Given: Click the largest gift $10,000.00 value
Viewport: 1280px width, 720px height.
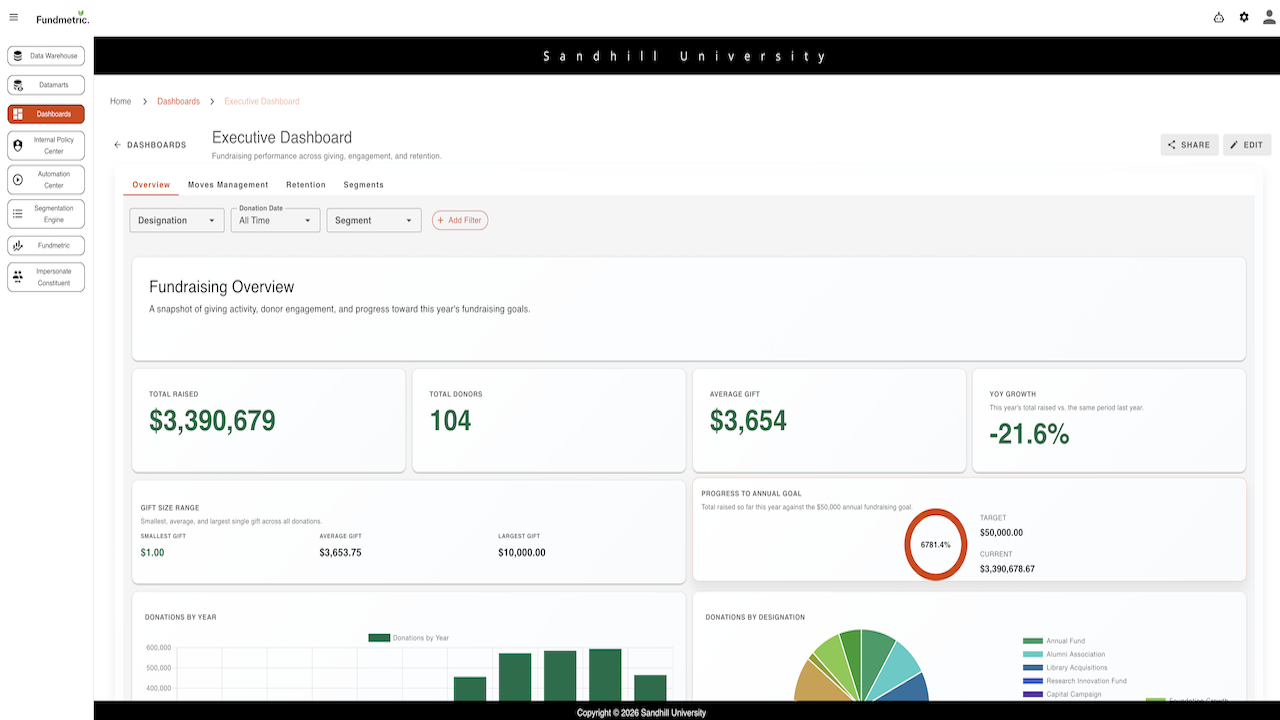Looking at the screenshot, I should point(522,552).
